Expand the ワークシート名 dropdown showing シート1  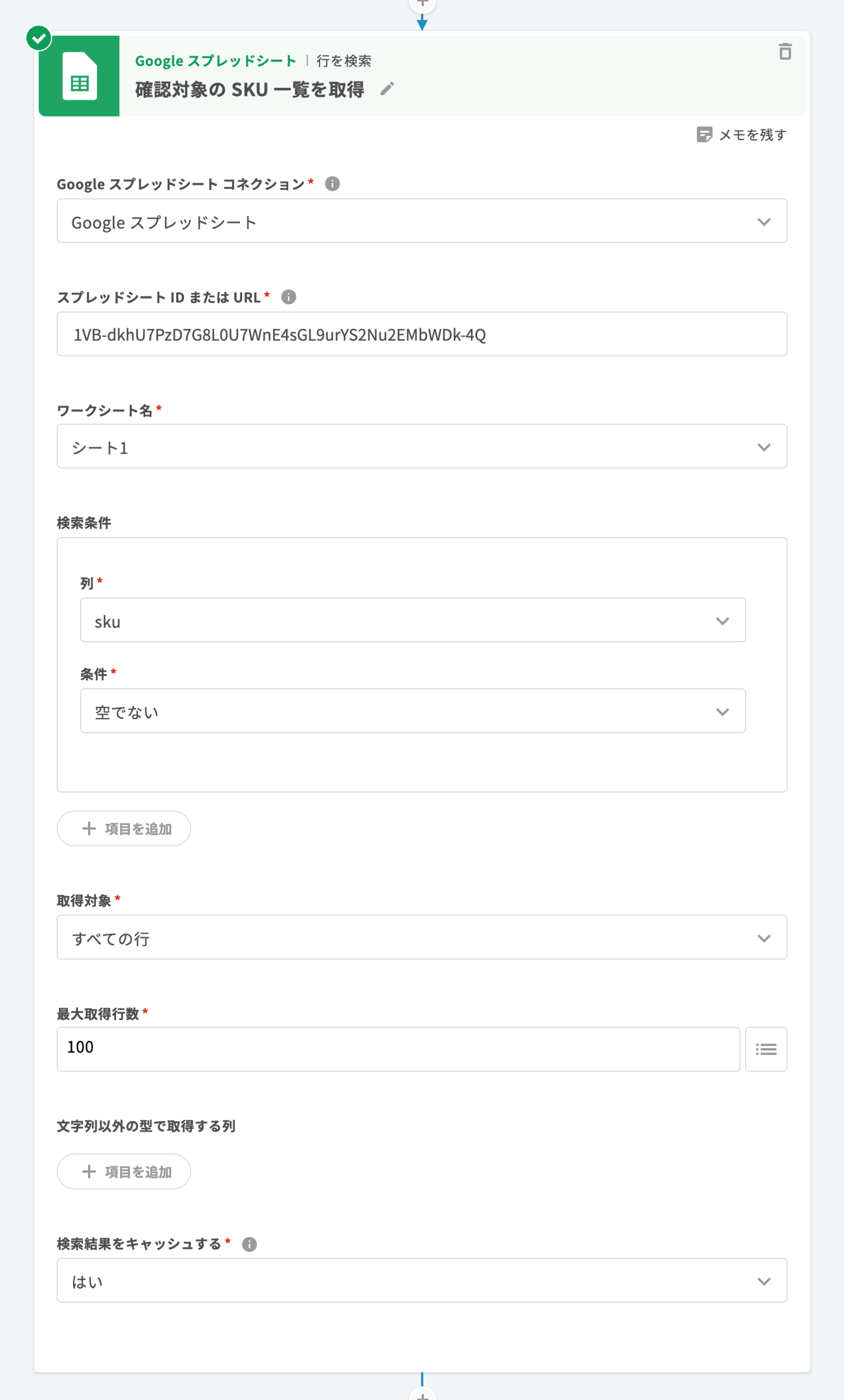421,446
